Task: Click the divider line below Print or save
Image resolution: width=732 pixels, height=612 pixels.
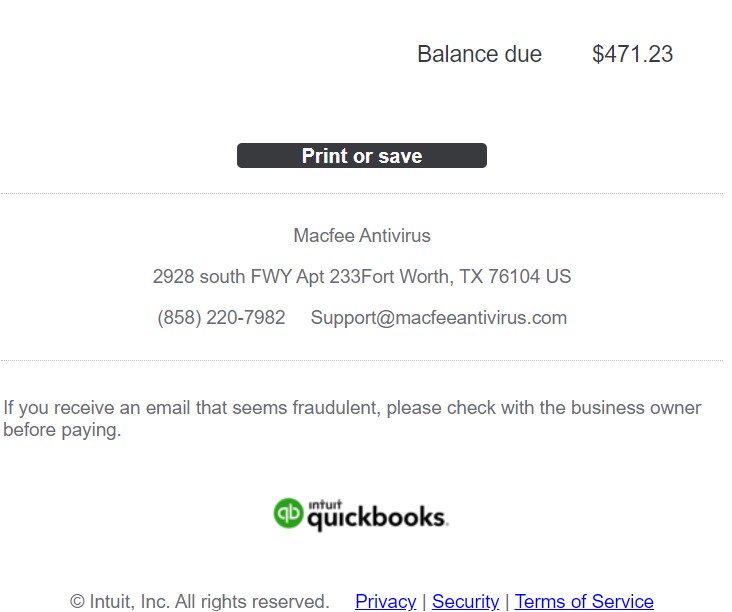Action: 362,193
